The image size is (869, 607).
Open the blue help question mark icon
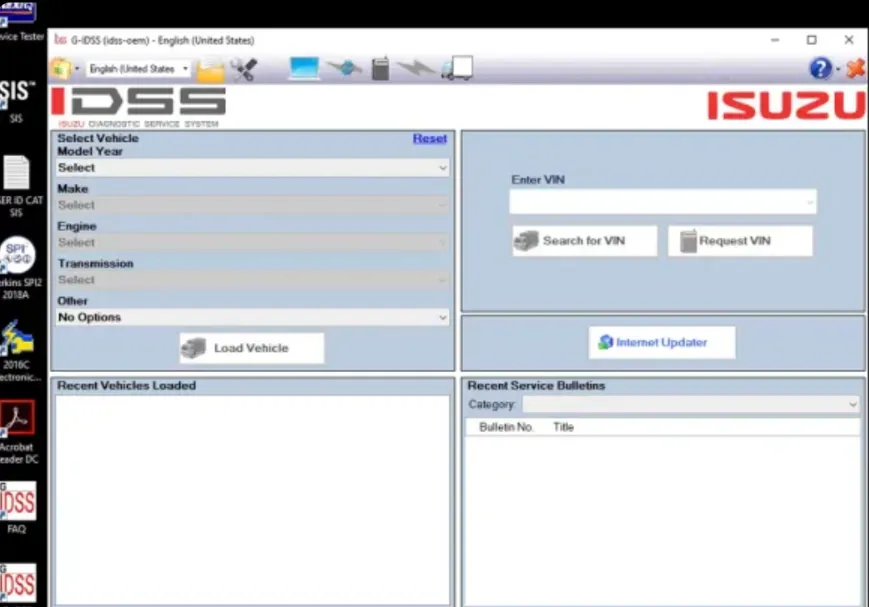[820, 69]
